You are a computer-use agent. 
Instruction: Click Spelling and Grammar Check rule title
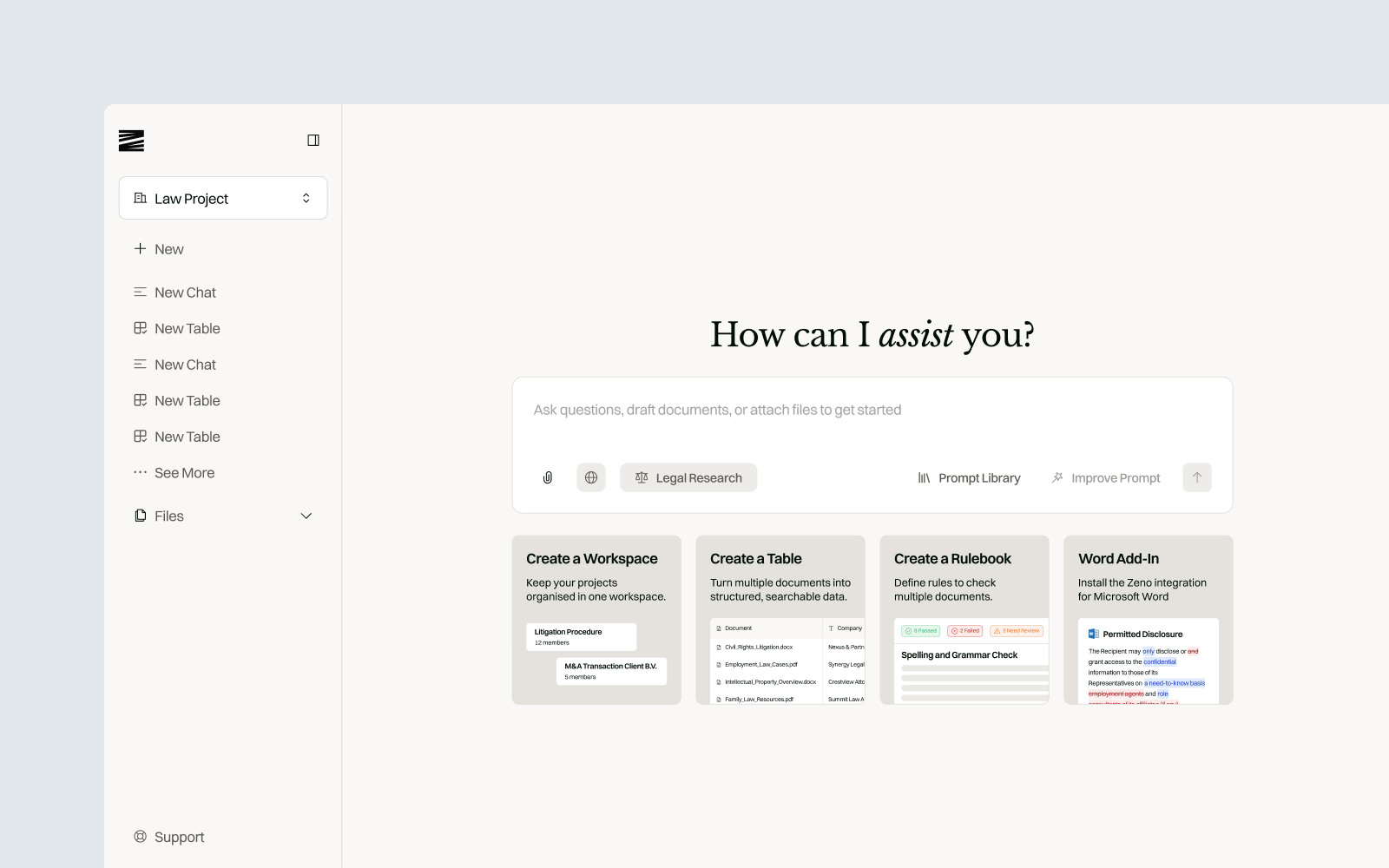click(959, 654)
